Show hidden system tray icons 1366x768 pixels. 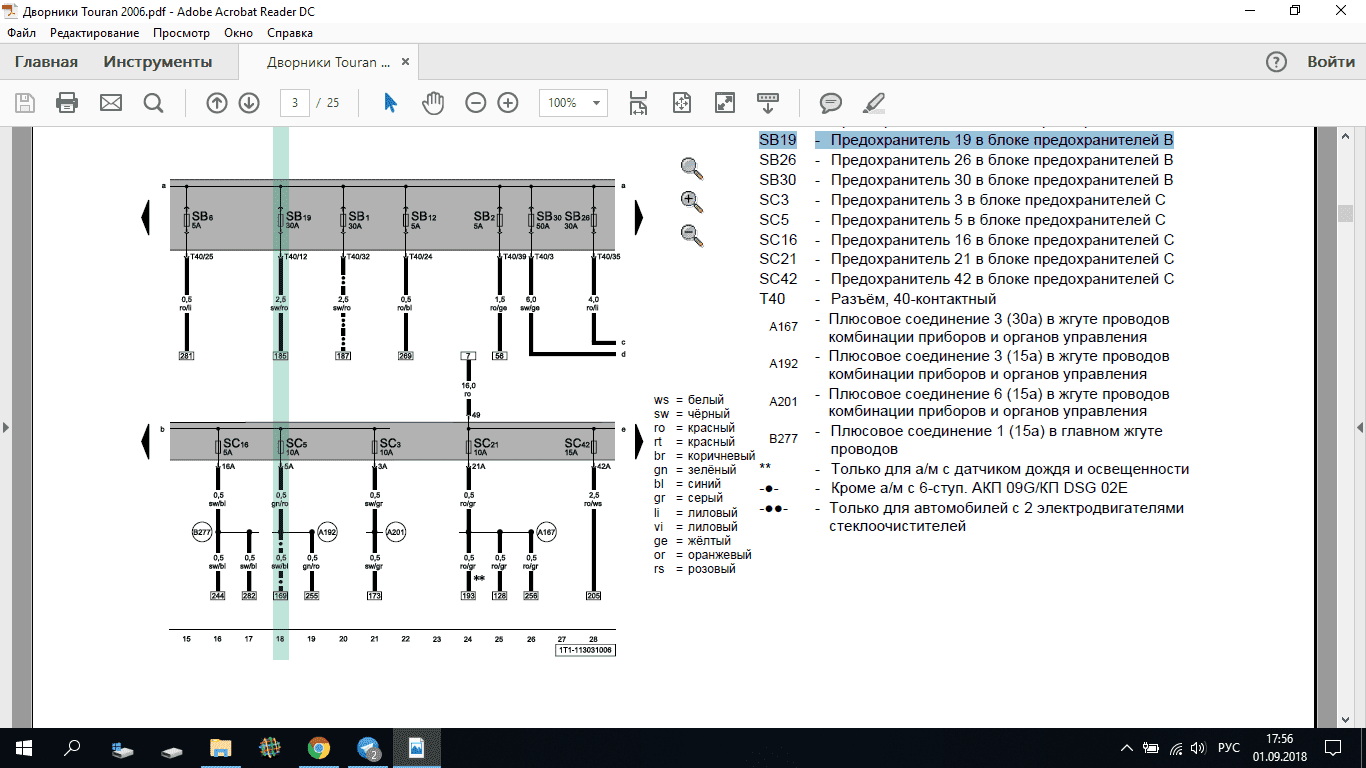[x=1127, y=748]
